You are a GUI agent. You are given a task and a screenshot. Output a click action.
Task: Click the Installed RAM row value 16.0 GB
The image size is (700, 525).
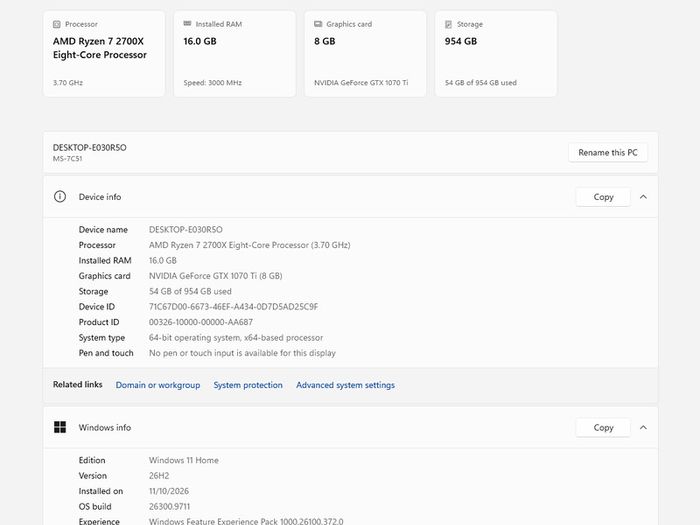click(x=162, y=260)
